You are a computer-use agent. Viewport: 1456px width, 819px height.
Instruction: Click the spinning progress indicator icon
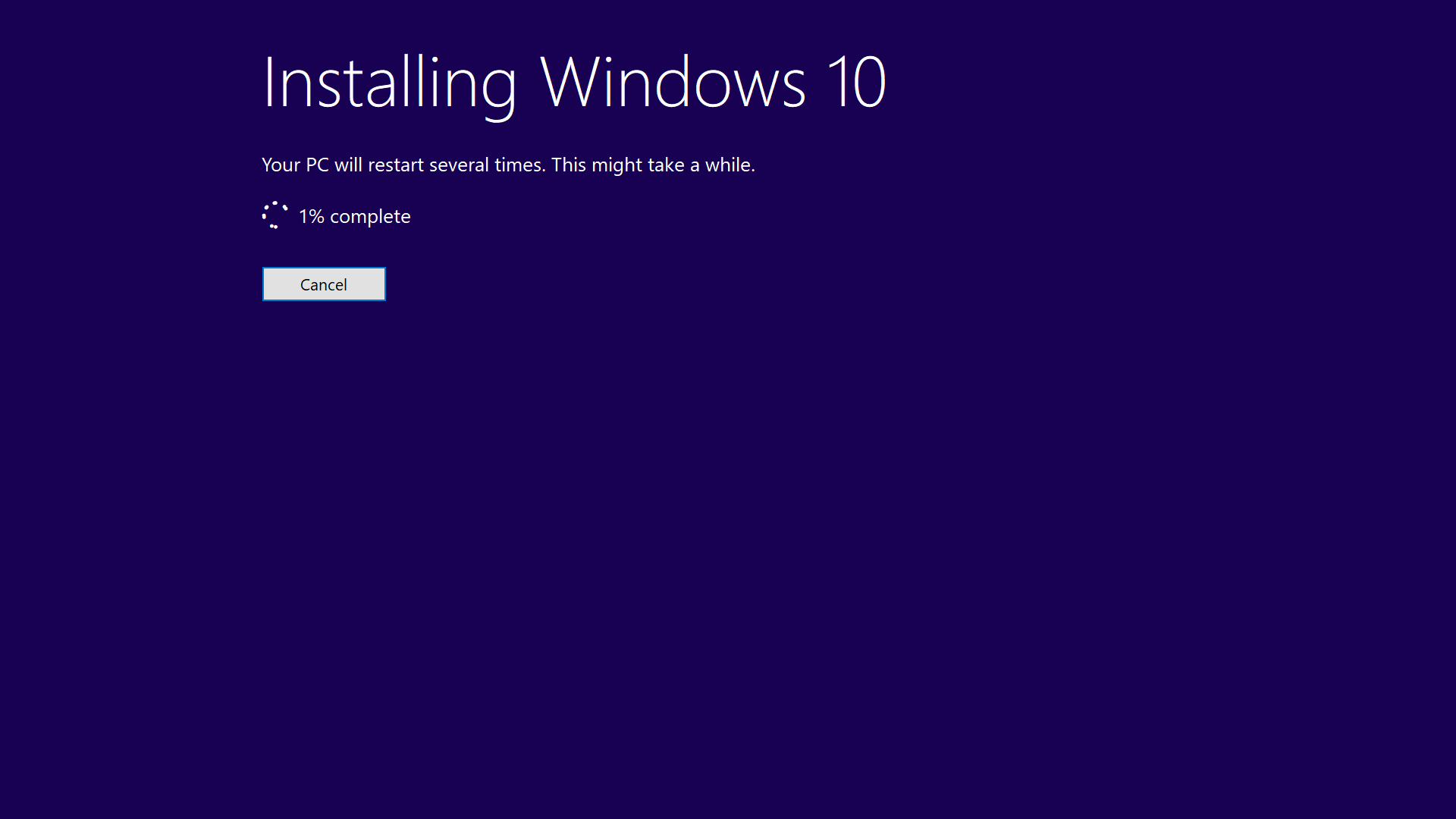point(275,215)
